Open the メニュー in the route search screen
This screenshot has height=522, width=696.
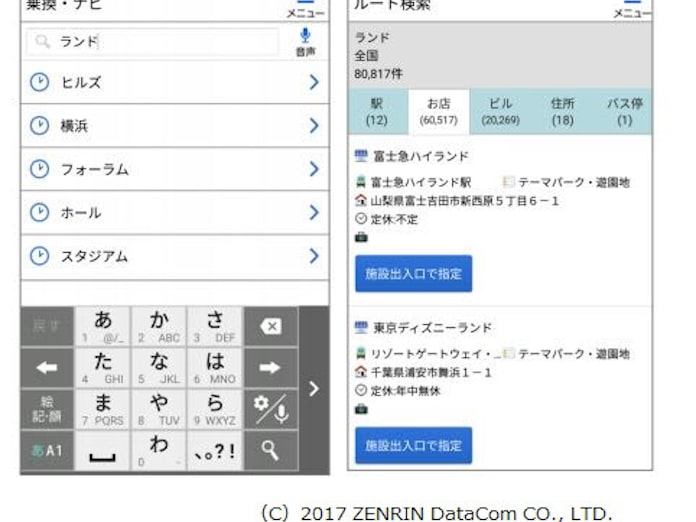click(632, 10)
